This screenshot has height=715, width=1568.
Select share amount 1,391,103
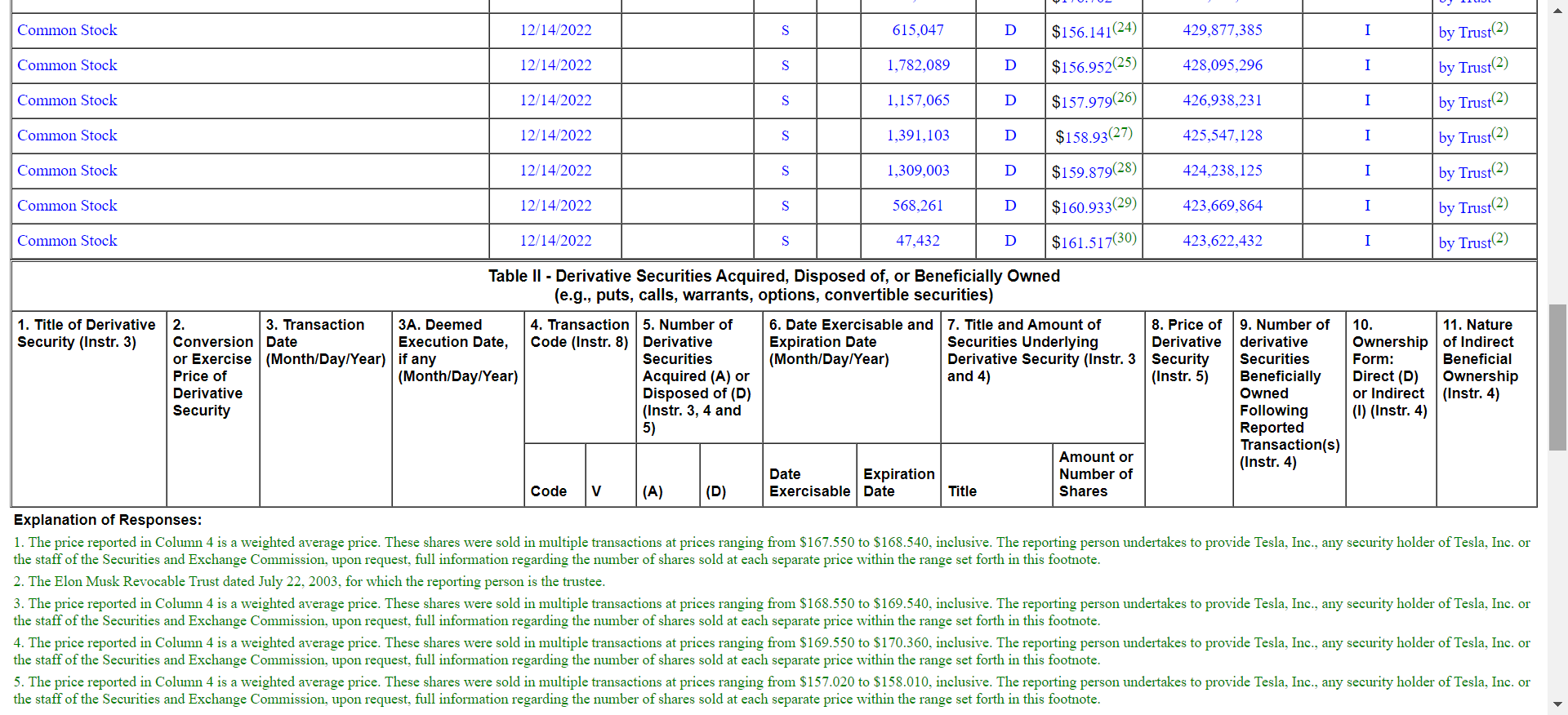(x=918, y=135)
